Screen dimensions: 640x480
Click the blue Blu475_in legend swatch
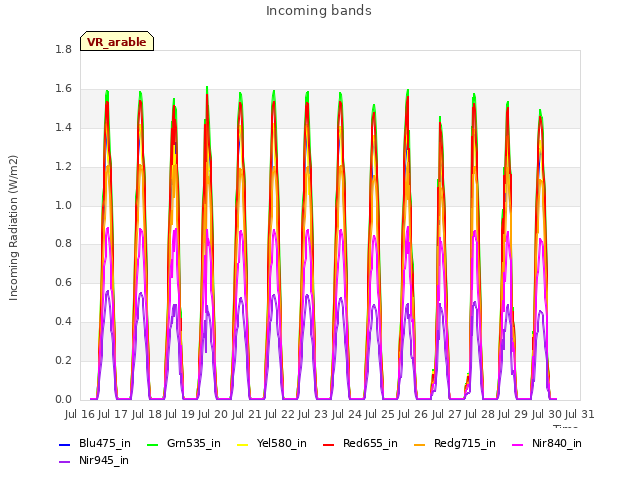[65, 444]
